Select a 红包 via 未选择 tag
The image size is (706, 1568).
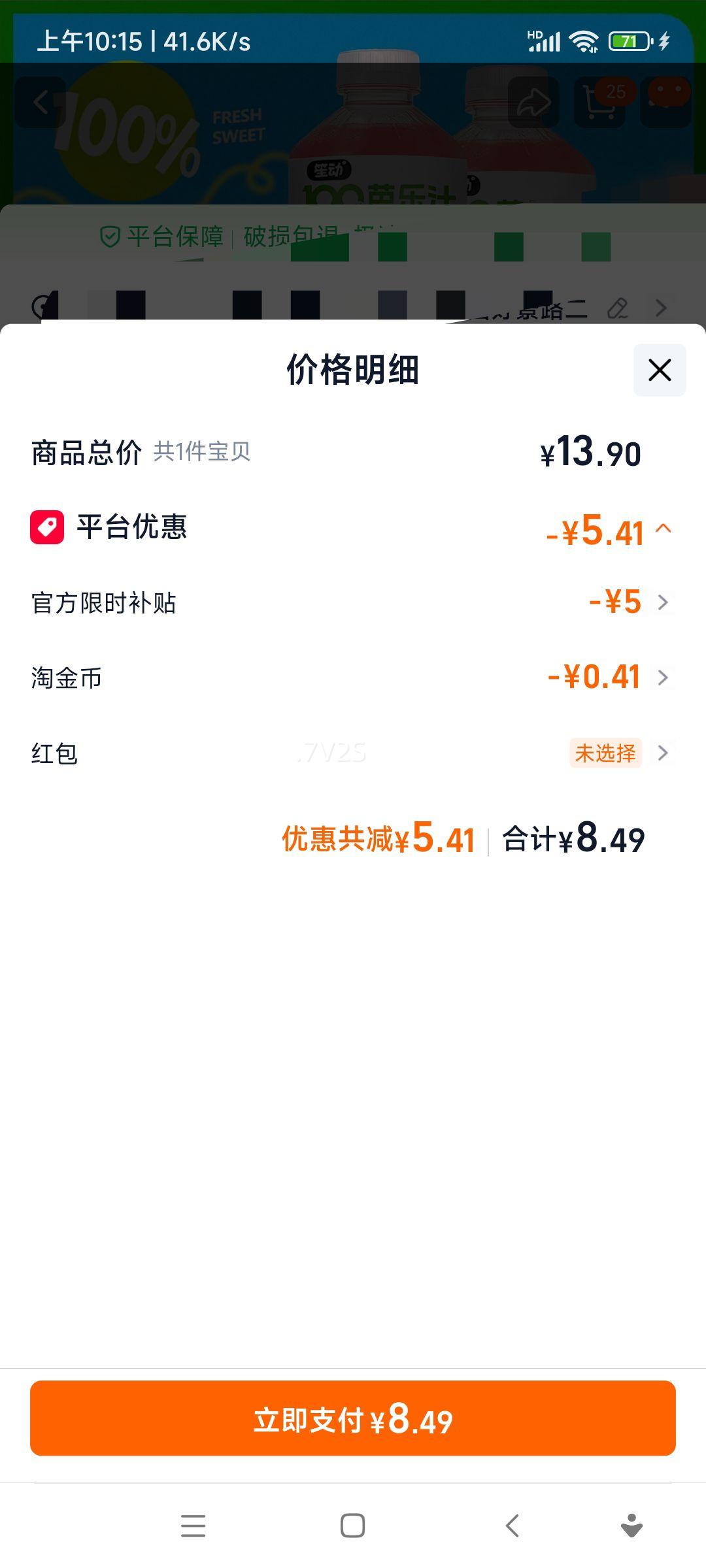(605, 753)
